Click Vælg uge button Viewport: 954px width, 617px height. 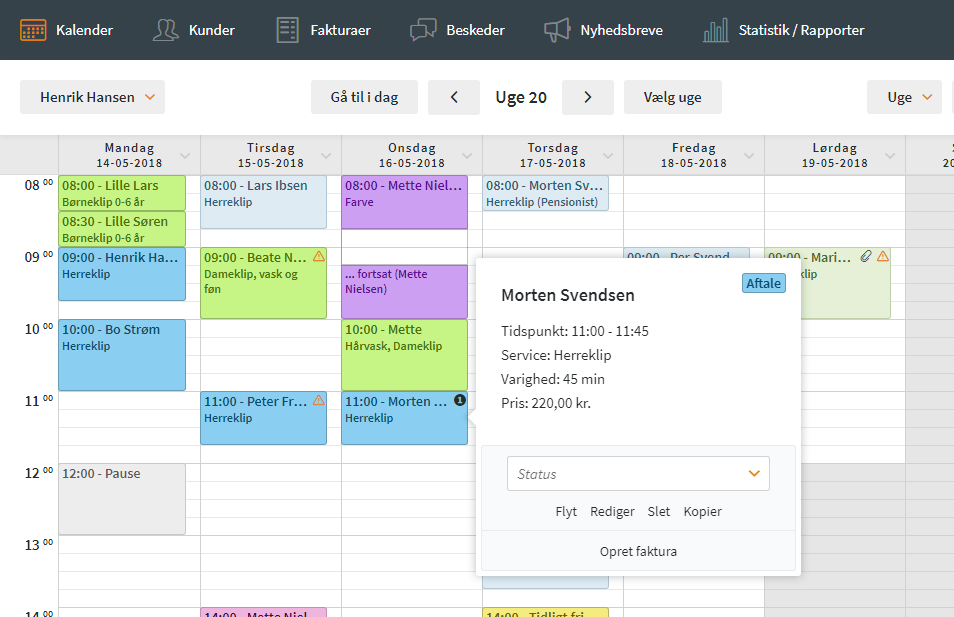pyautogui.click(x=673, y=97)
